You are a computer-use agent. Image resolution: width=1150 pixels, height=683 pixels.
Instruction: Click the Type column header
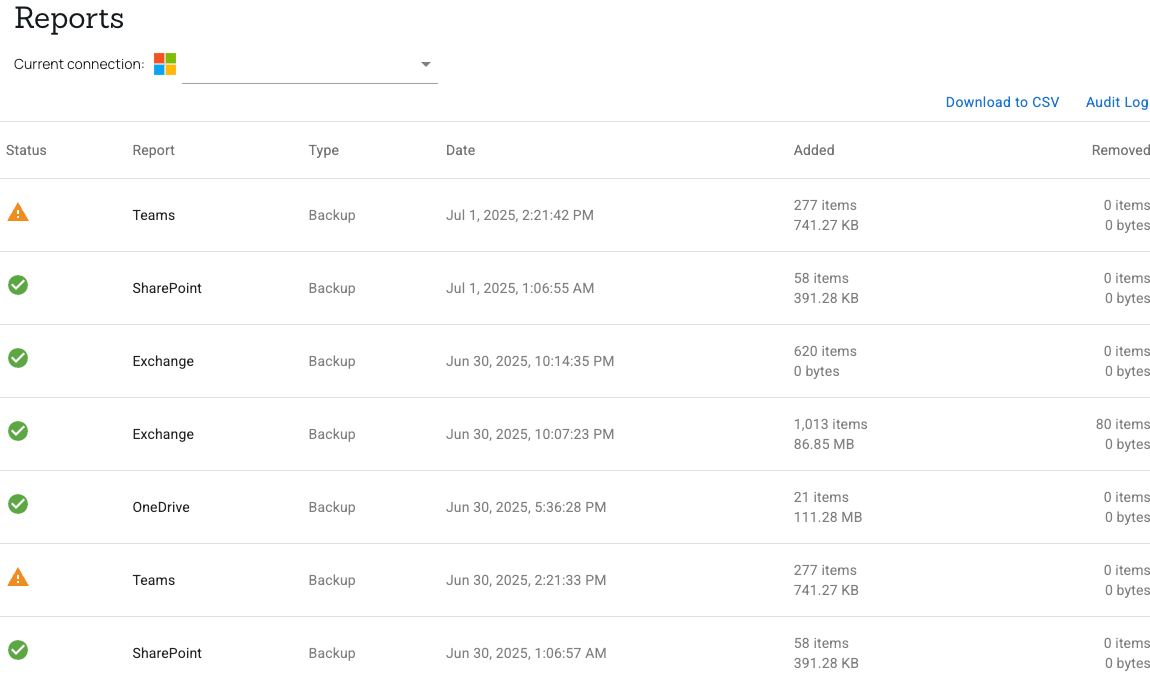(323, 150)
